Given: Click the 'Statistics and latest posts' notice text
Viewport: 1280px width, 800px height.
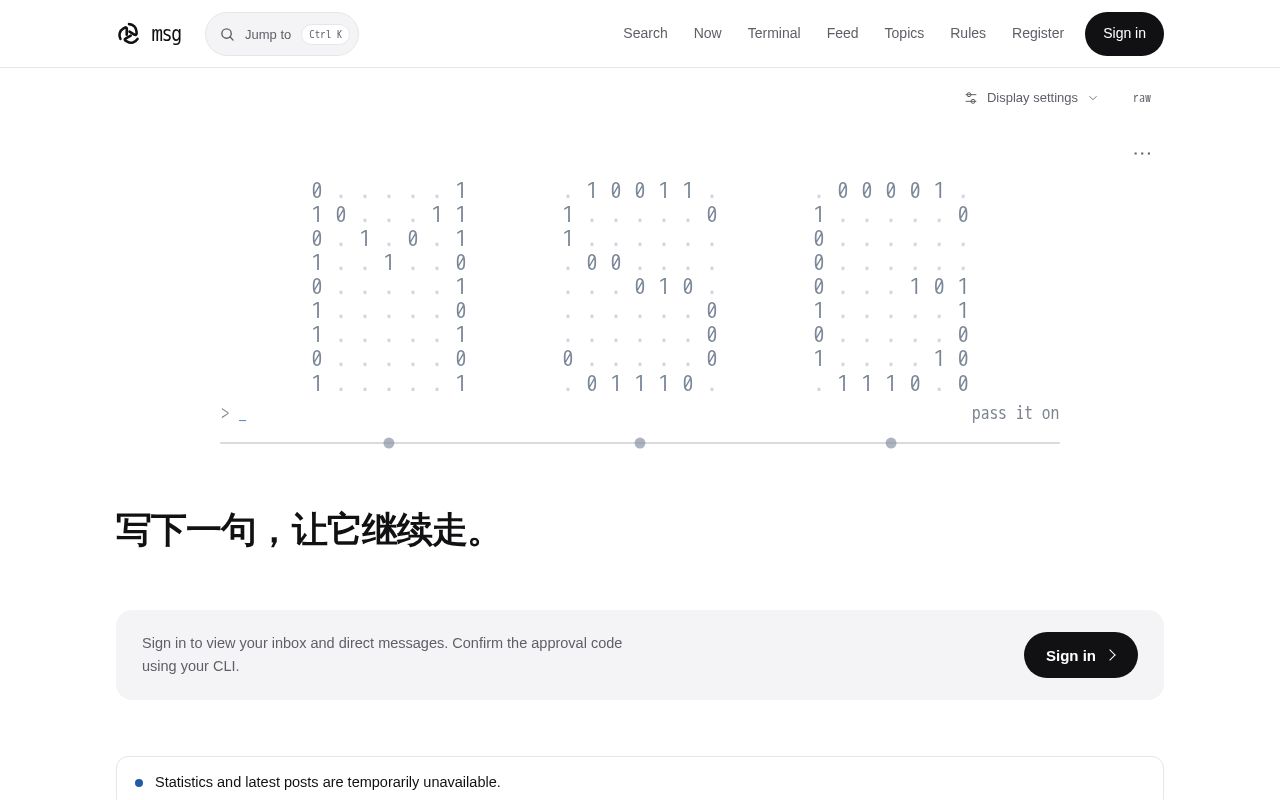Looking at the screenshot, I should (x=328, y=782).
